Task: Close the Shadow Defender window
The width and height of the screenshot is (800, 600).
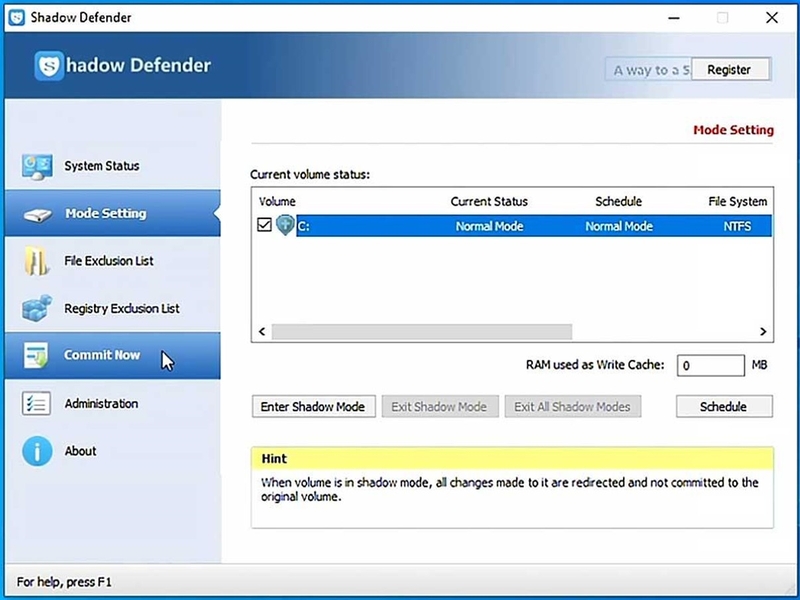Action: (772, 18)
